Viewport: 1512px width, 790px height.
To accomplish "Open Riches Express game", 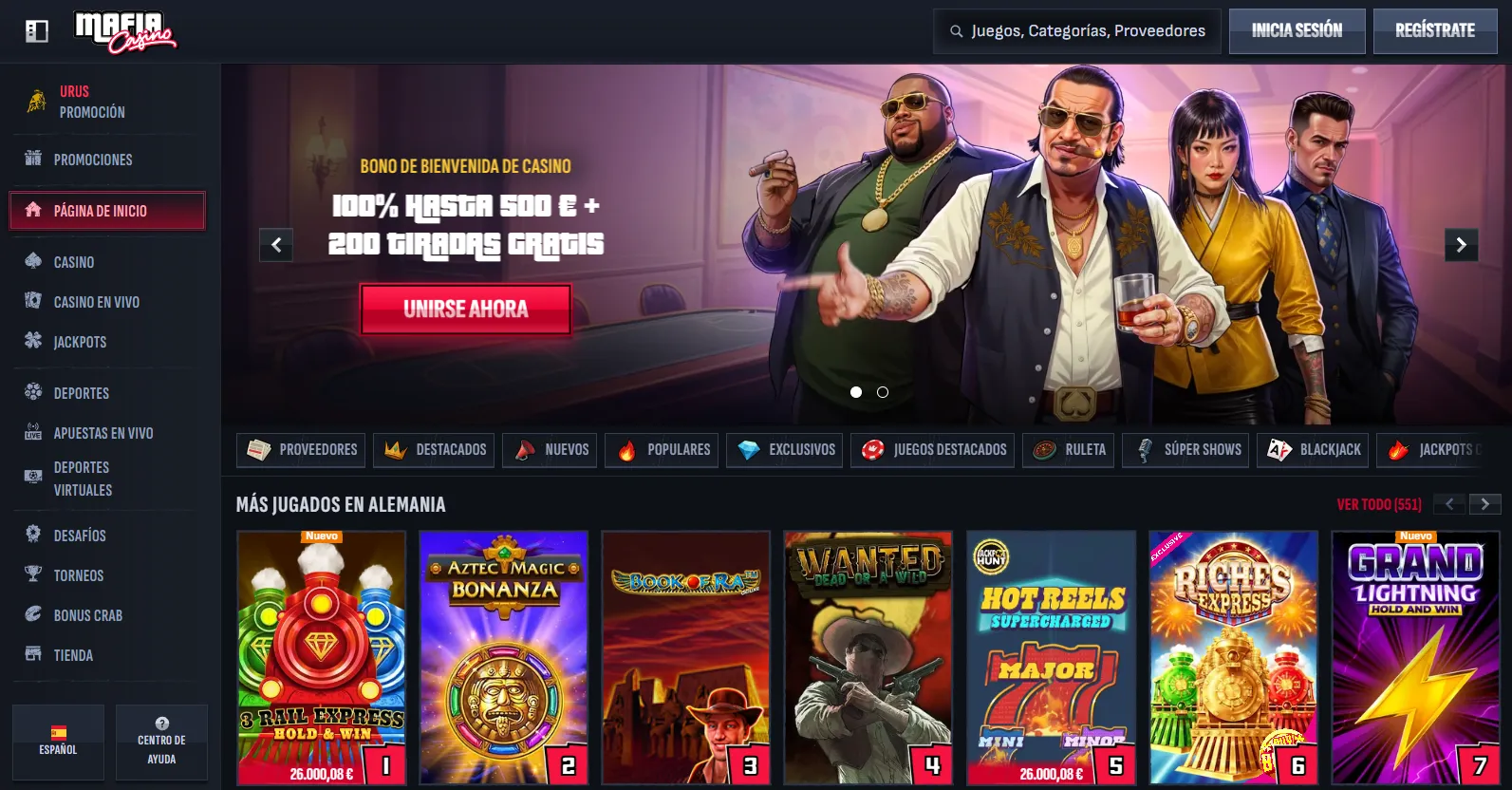I will coord(1233,658).
